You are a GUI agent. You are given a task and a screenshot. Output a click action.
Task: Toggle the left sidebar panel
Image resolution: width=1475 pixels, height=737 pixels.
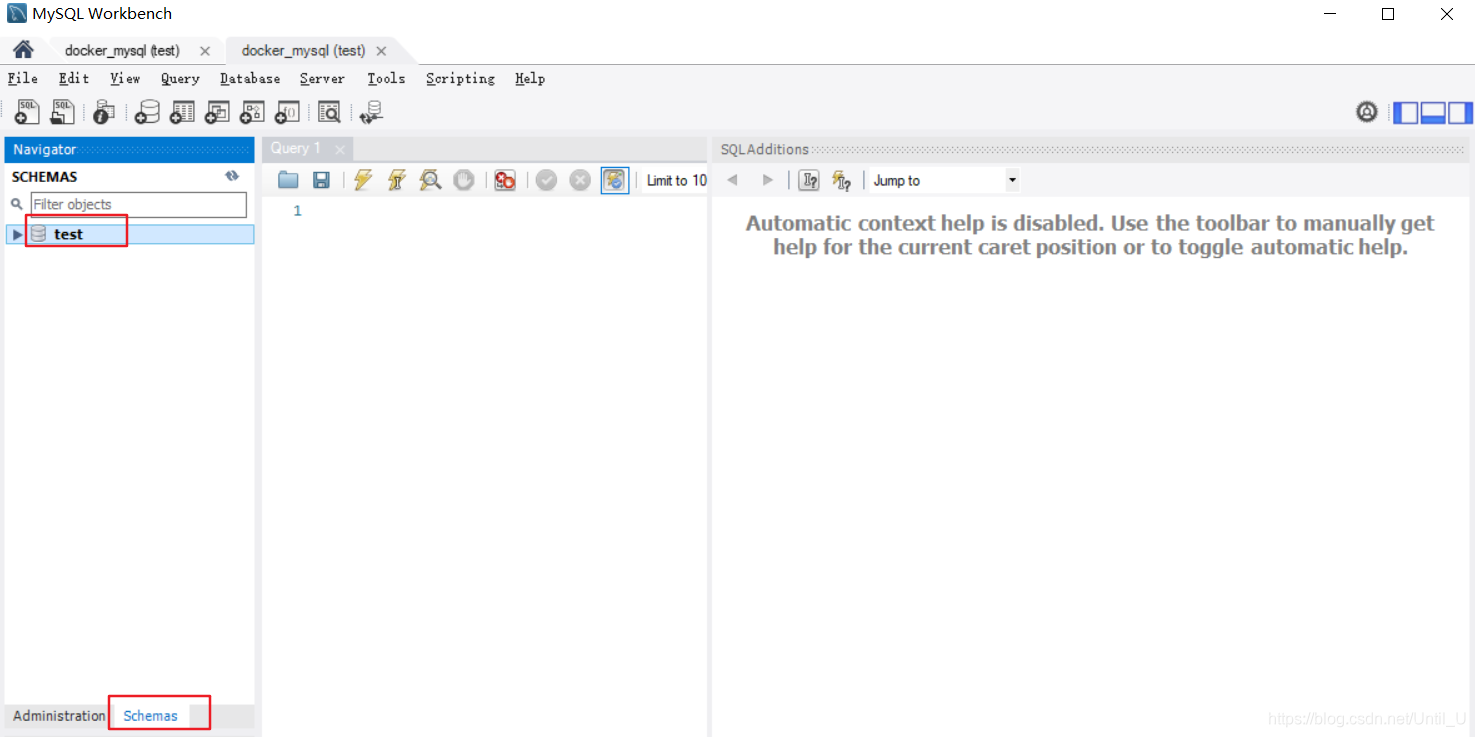tap(1406, 113)
